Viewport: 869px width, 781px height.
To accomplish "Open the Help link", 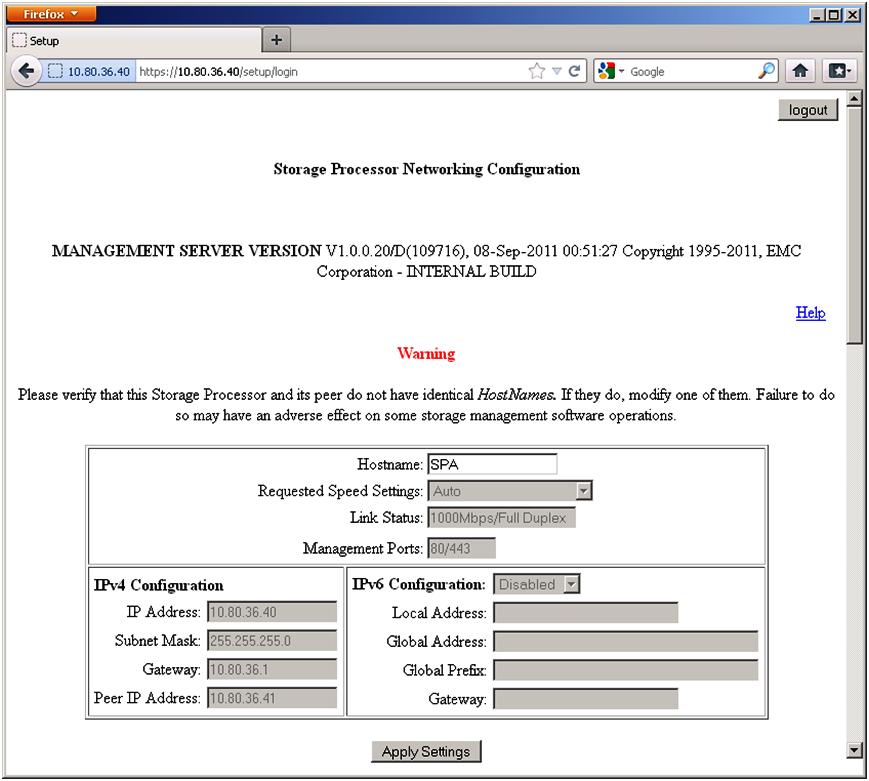I will [x=810, y=313].
